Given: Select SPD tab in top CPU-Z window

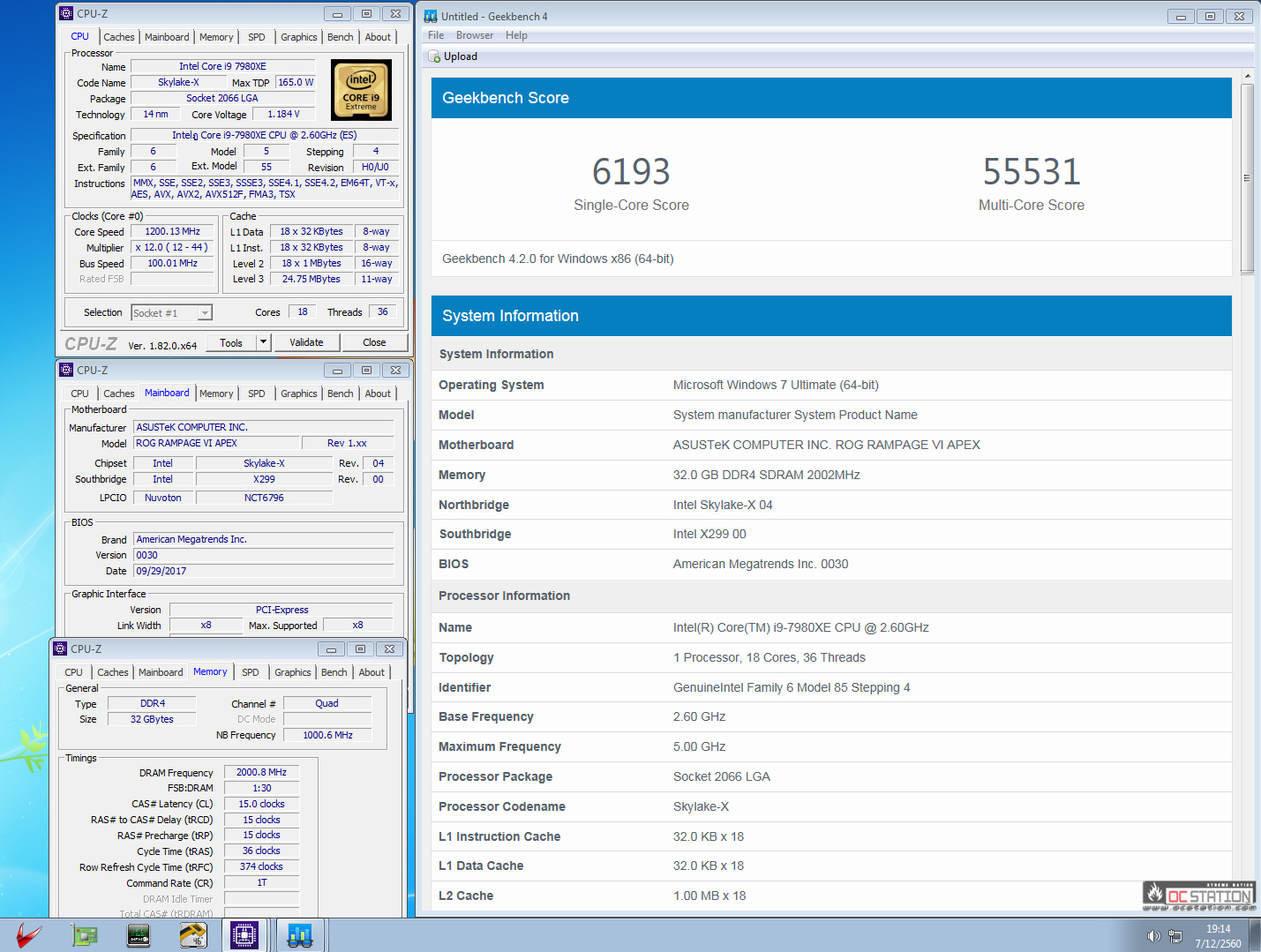Looking at the screenshot, I should click(257, 37).
